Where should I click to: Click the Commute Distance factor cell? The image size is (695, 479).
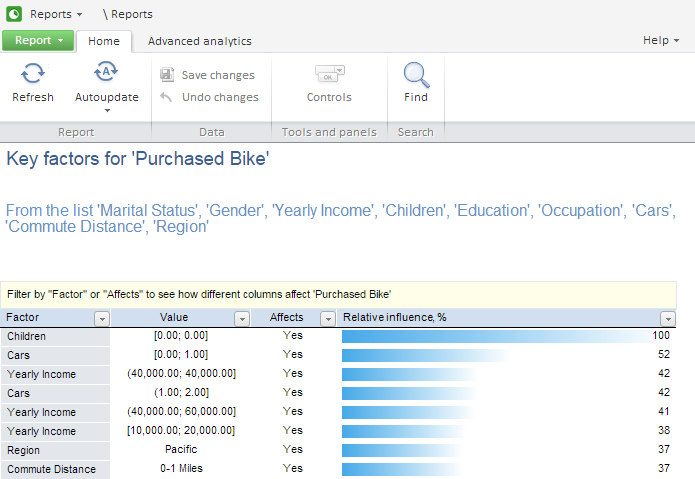(x=55, y=469)
